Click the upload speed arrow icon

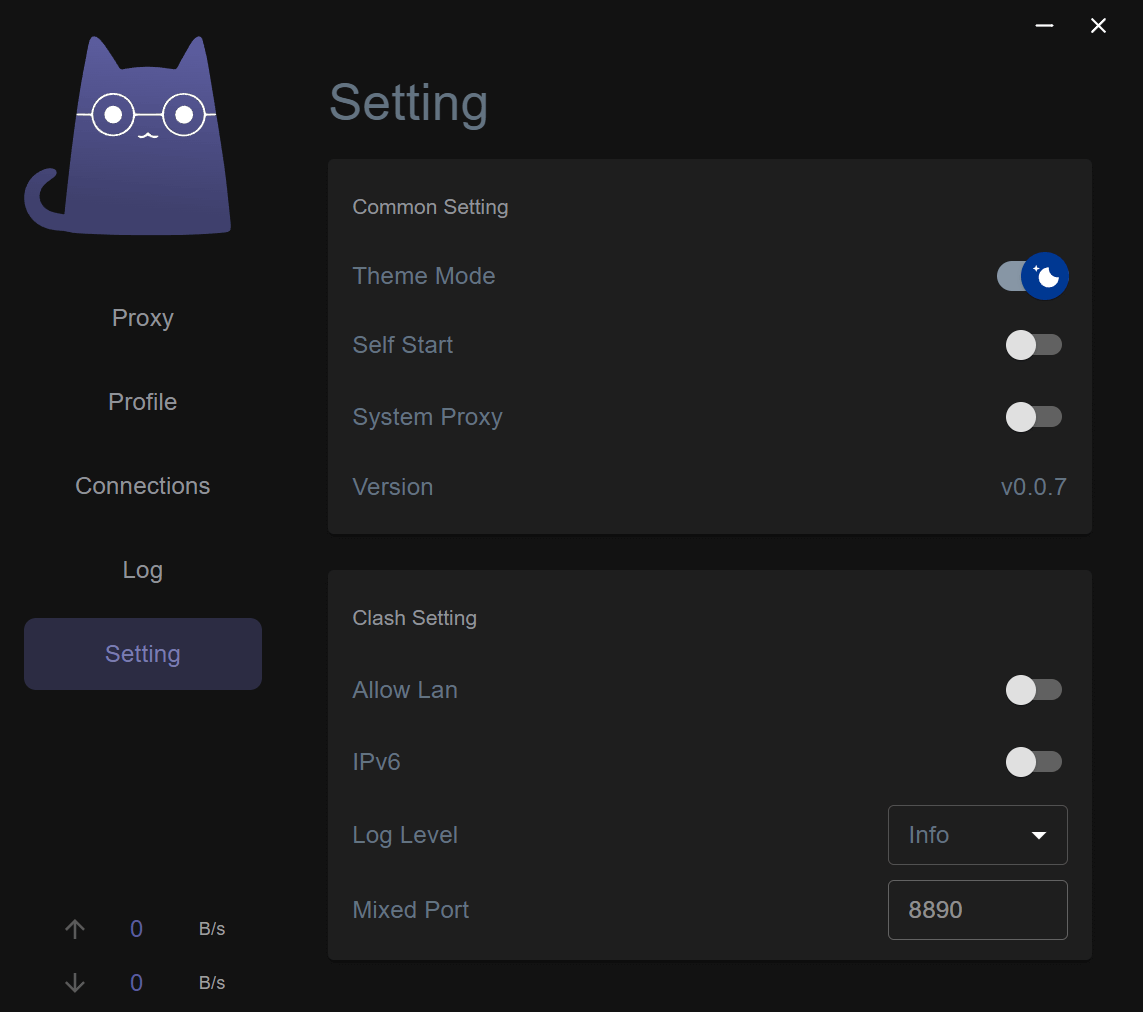(x=75, y=929)
